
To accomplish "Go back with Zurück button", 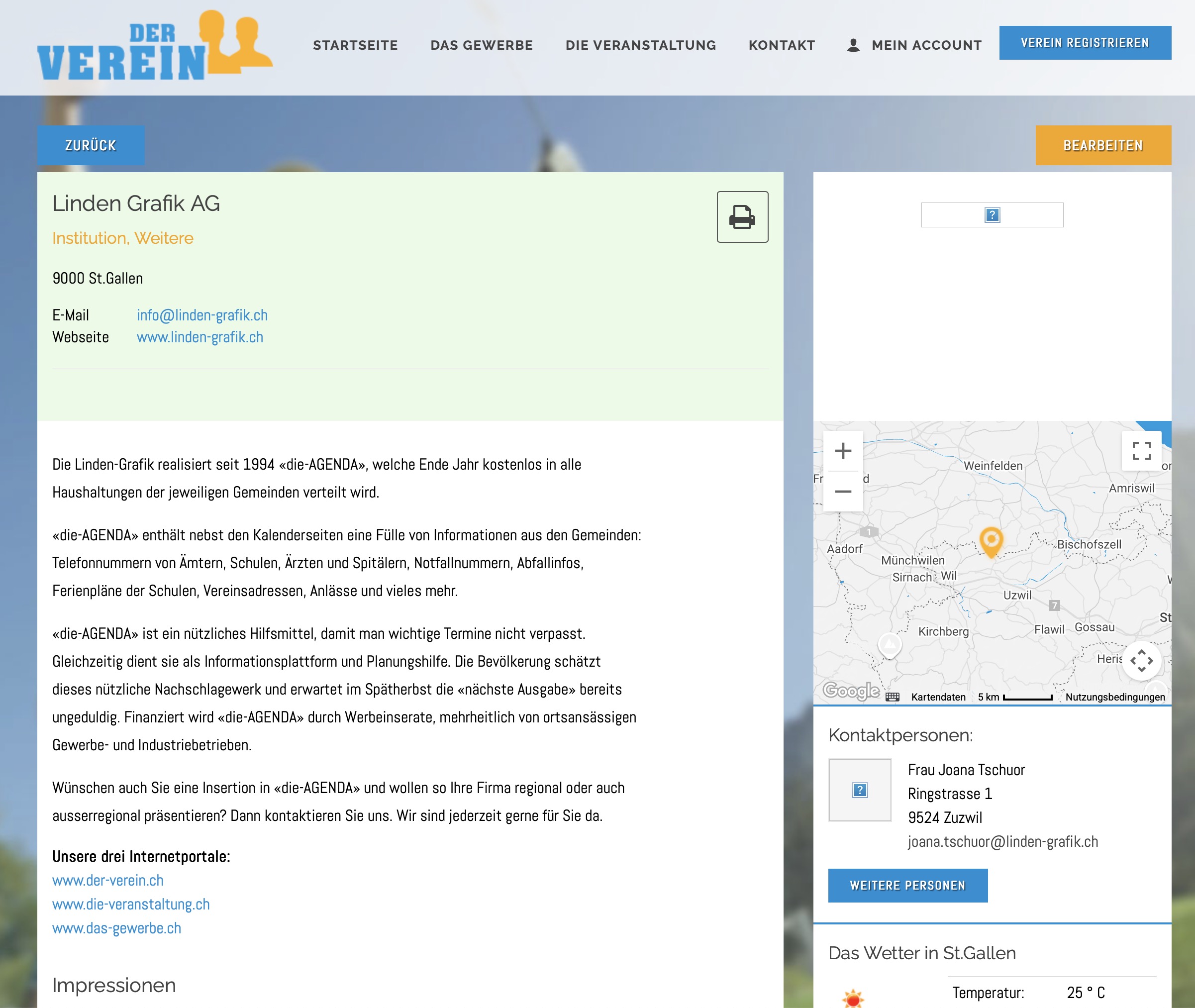I will click(x=91, y=145).
